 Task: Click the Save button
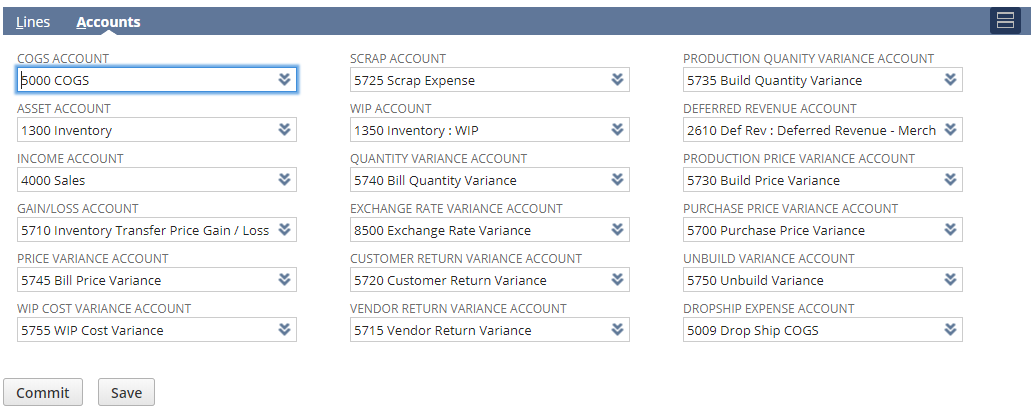click(x=126, y=393)
